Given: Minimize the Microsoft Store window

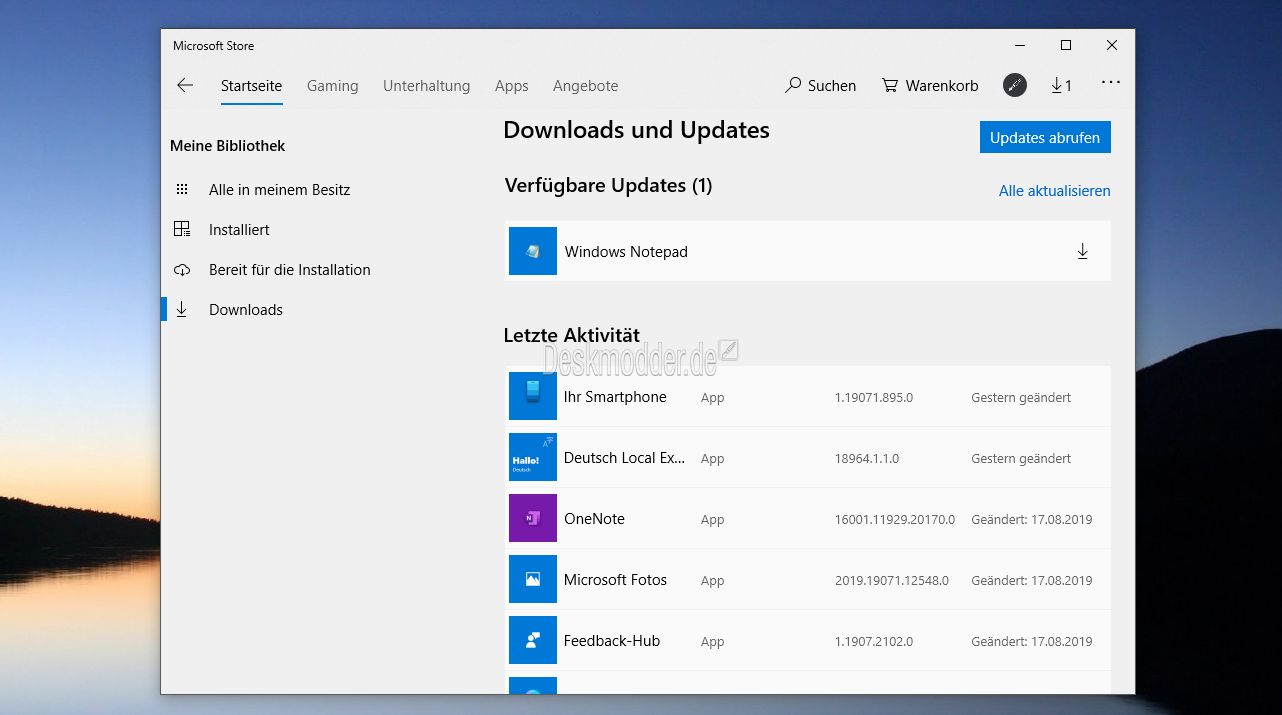Looking at the screenshot, I should pyautogui.click(x=1020, y=45).
